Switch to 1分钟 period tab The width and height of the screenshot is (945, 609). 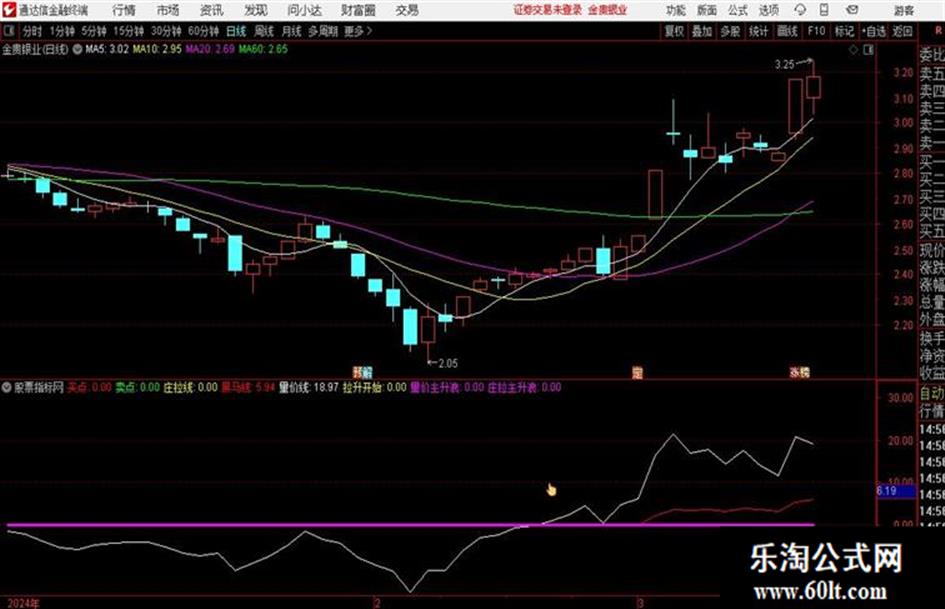click(62, 31)
